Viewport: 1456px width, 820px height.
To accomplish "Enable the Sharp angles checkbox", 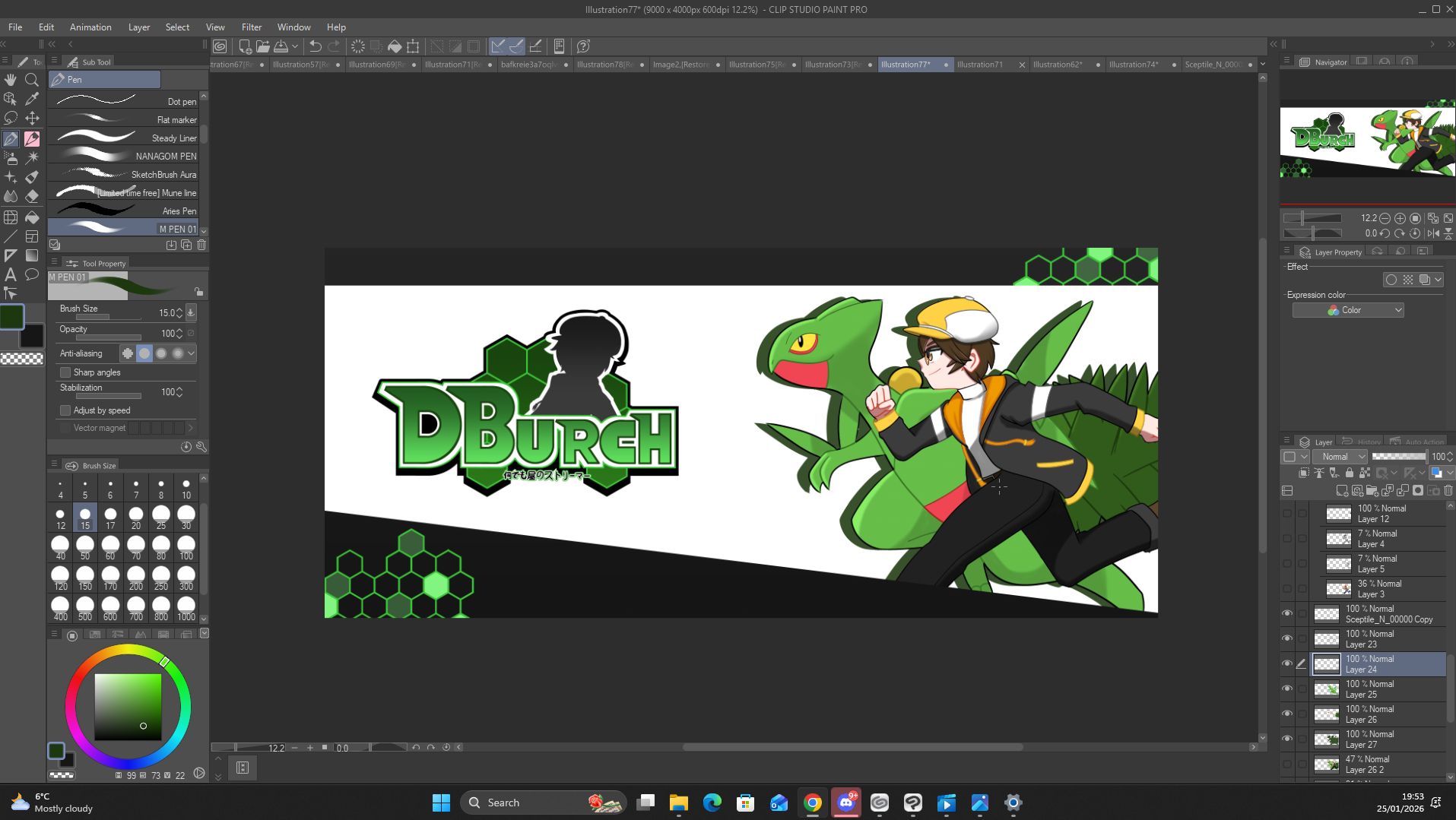I will click(65, 372).
